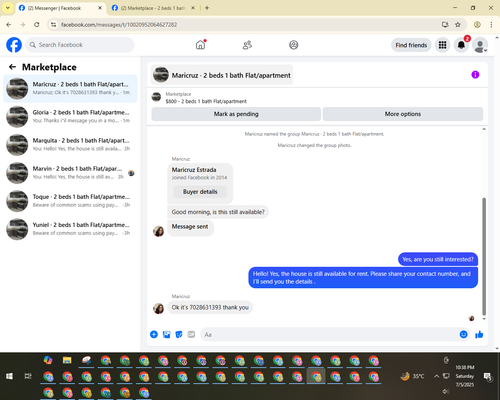
Task: Click Maricruz's avatar beside the last message
Action: pyautogui.click(x=158, y=308)
